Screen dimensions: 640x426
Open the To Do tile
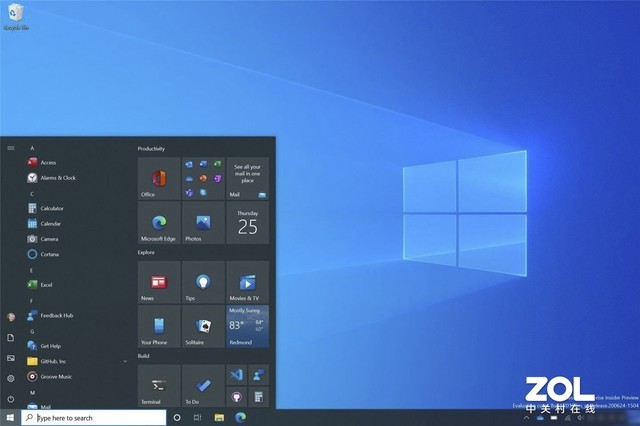coord(203,386)
